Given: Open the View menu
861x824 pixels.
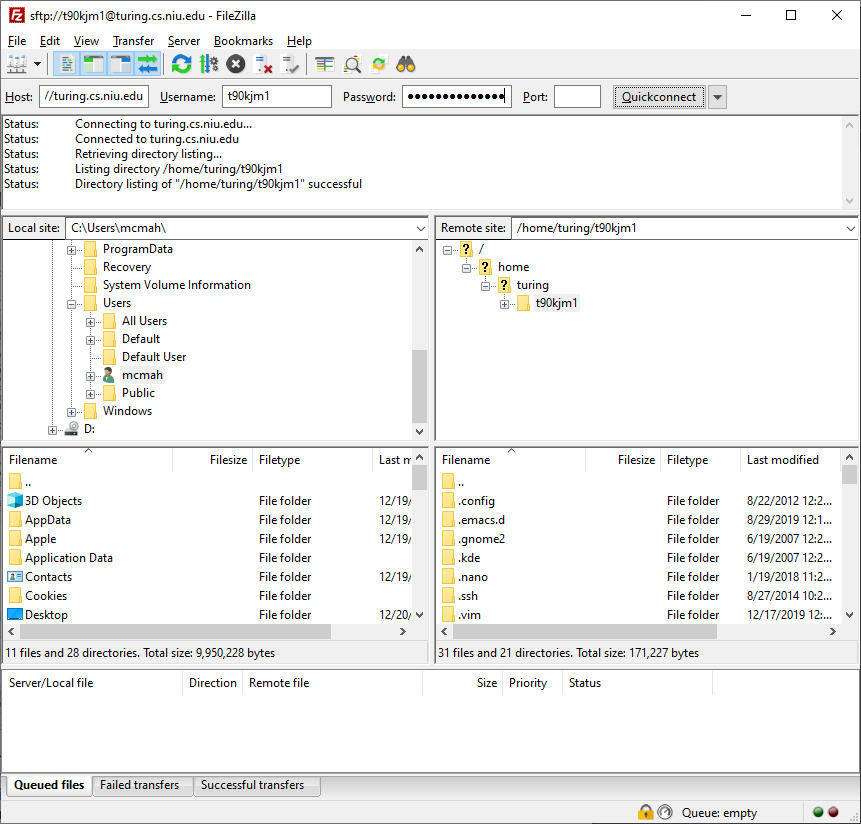Looking at the screenshot, I should click(x=86, y=41).
